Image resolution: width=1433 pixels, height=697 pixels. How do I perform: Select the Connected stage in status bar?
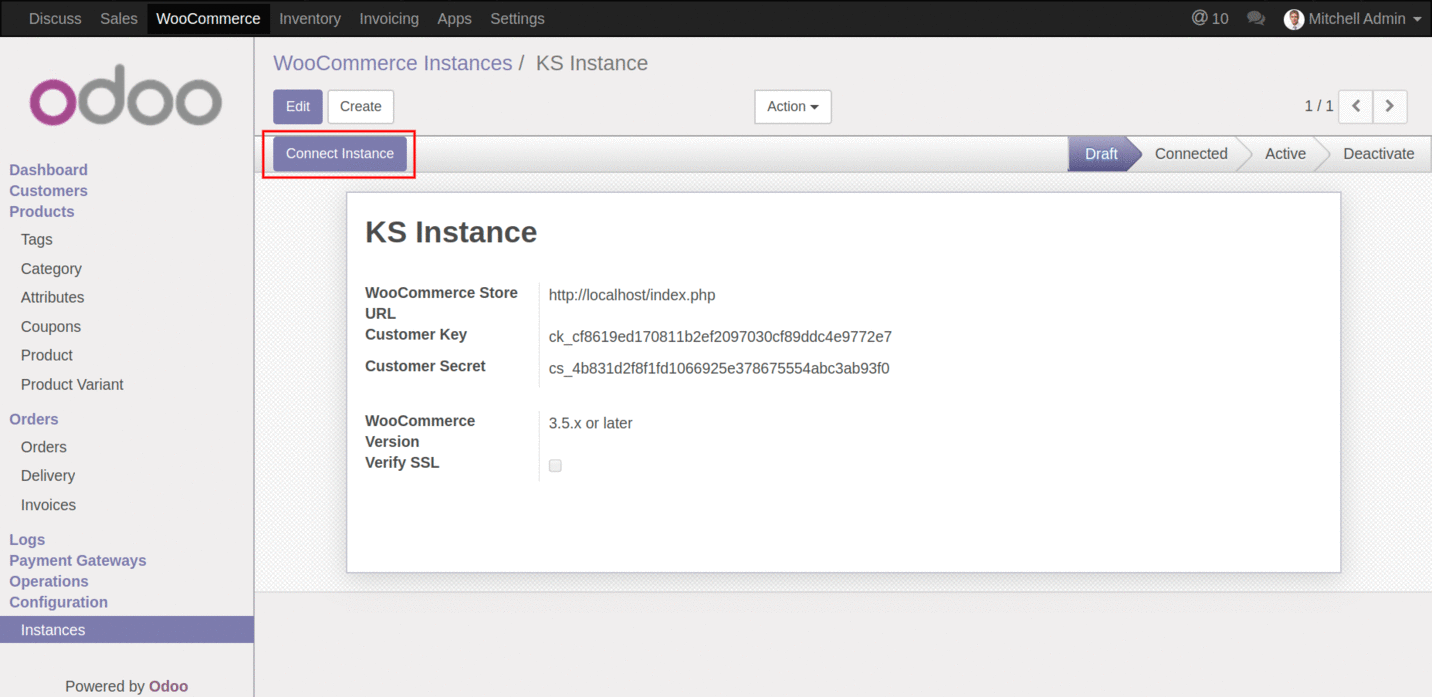(x=1190, y=154)
